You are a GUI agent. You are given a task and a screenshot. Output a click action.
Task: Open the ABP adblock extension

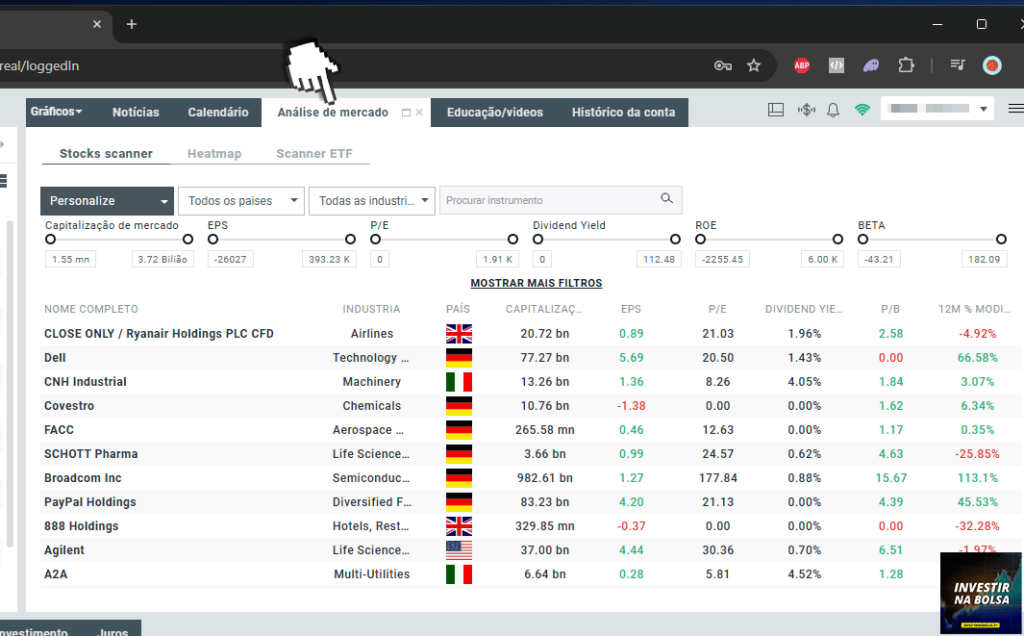click(801, 65)
